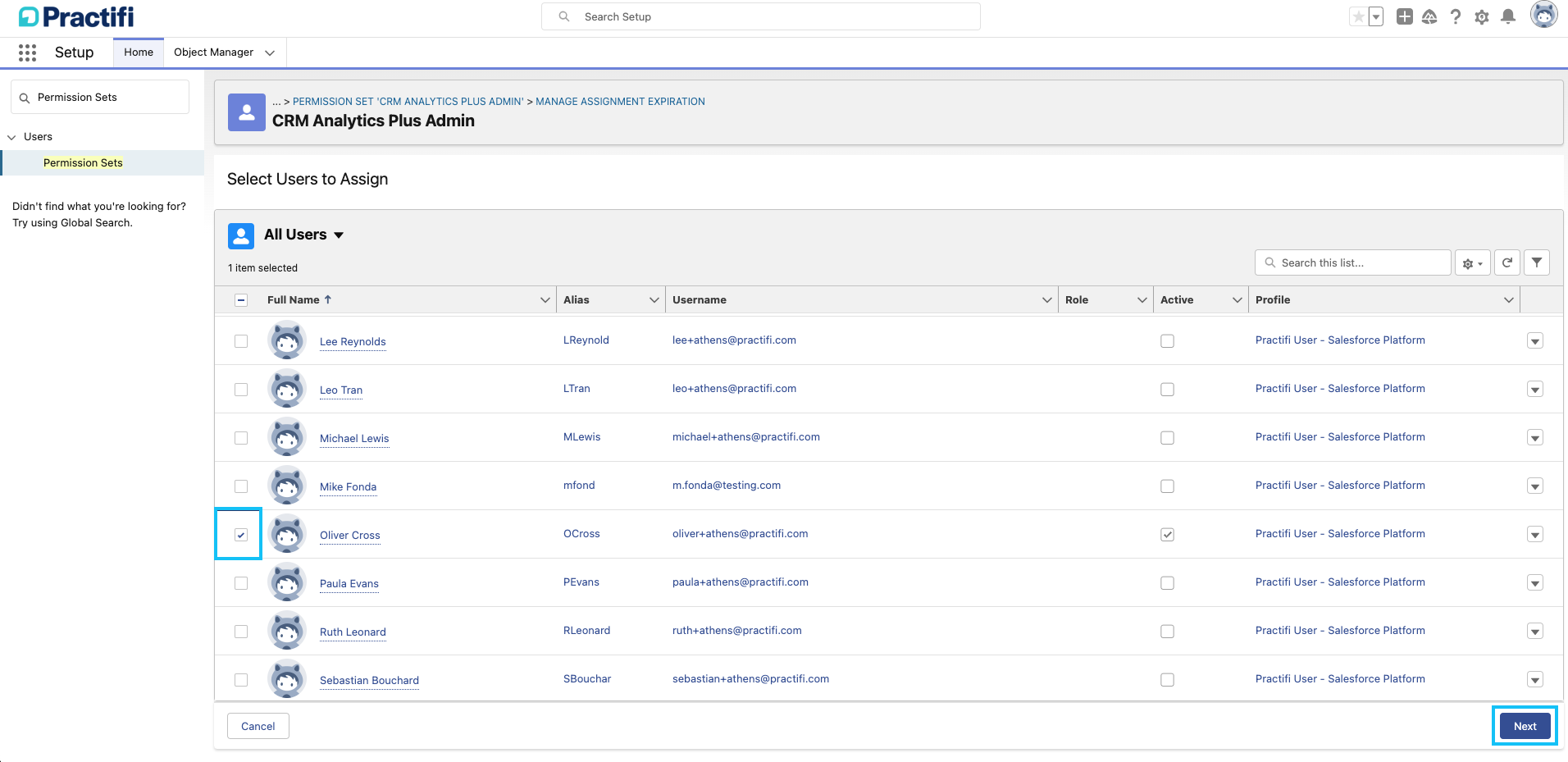Open Leo Tran's Practifi User profile link

tap(1340, 389)
